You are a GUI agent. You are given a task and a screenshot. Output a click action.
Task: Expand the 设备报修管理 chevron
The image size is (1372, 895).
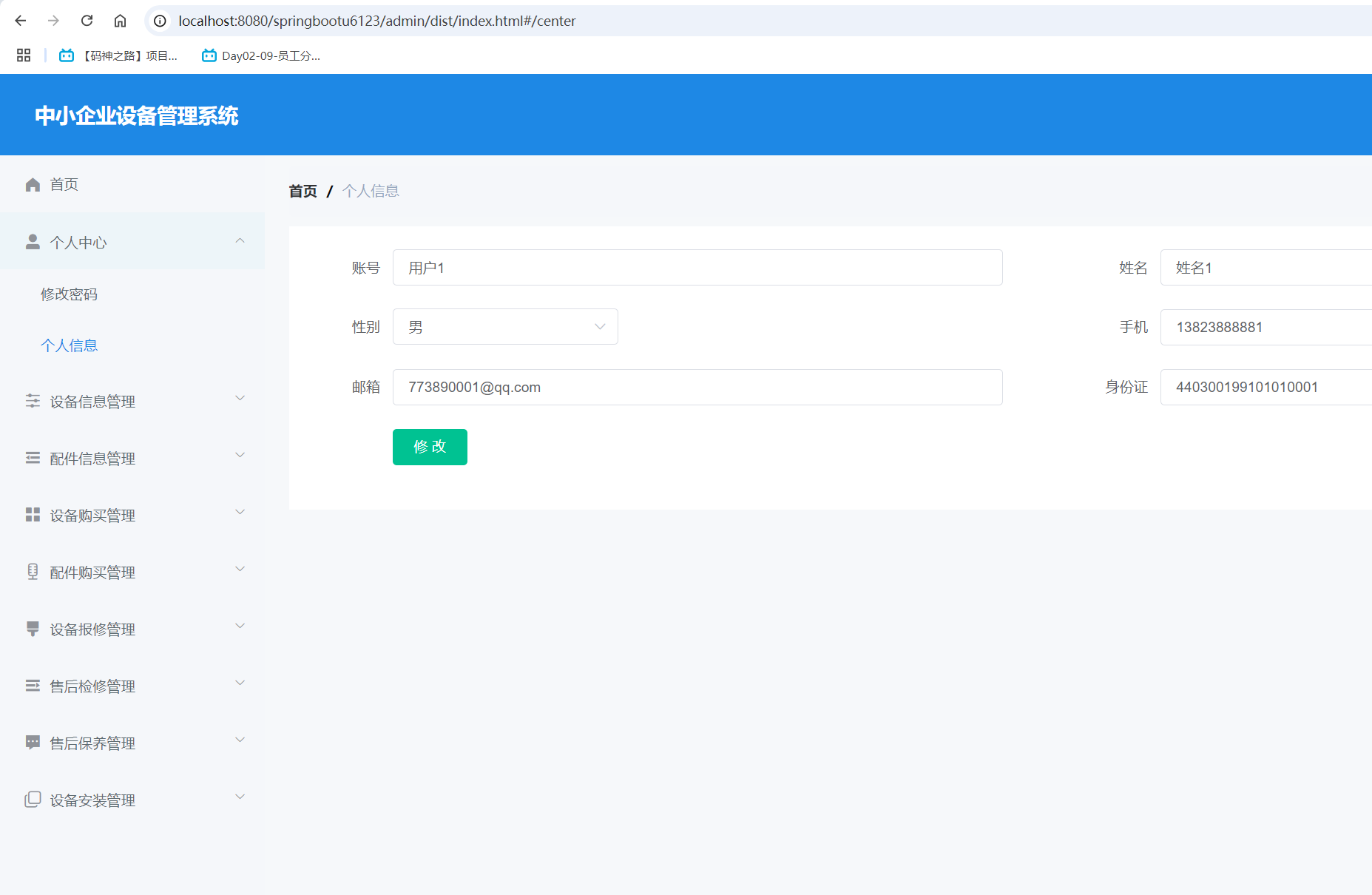point(240,626)
